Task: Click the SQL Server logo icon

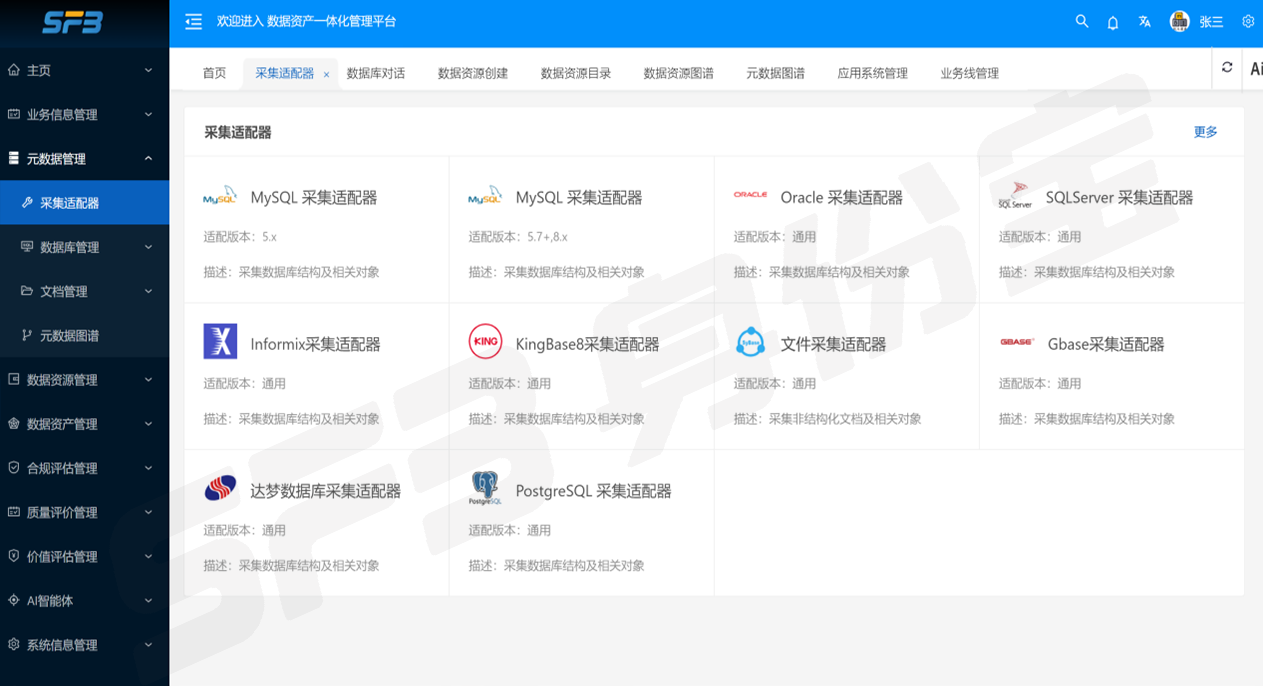Action: [x=1015, y=195]
